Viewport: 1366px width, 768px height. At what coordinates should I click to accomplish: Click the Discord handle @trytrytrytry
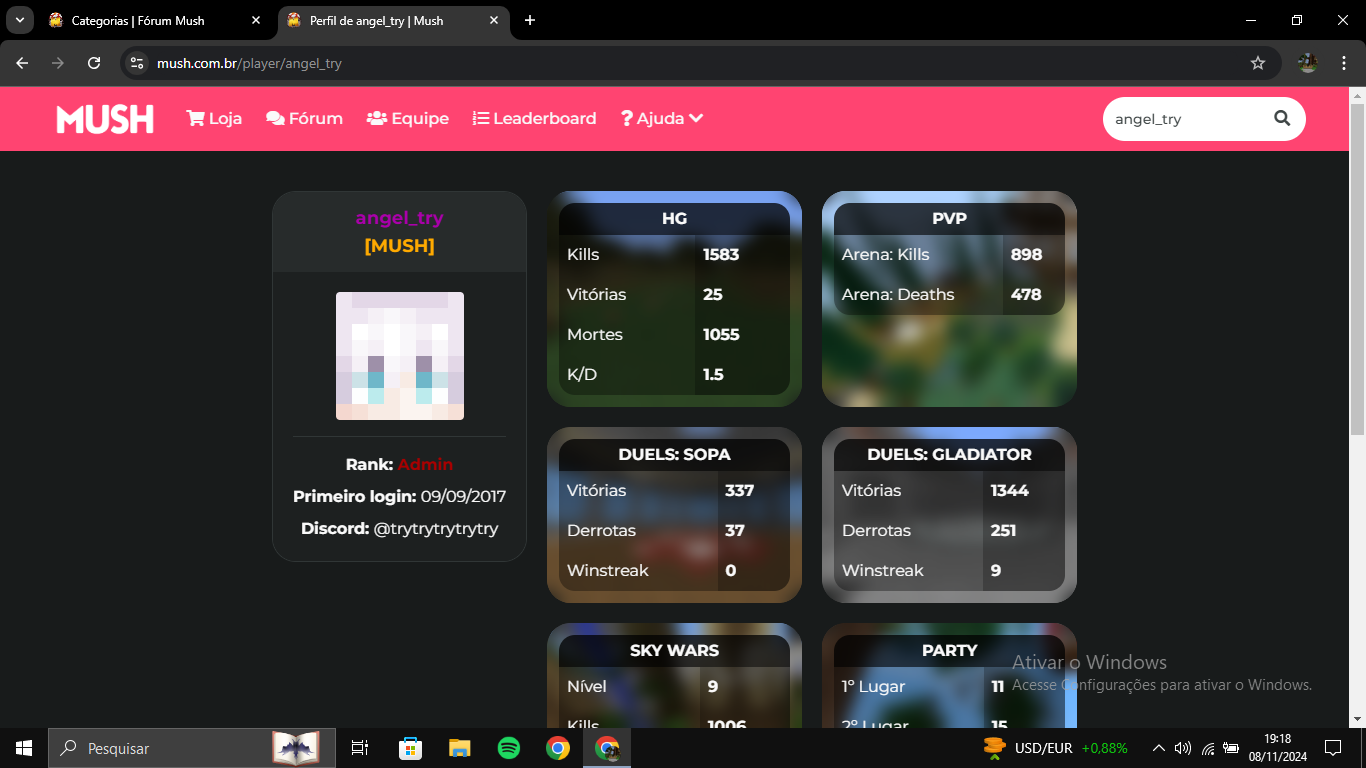click(436, 528)
